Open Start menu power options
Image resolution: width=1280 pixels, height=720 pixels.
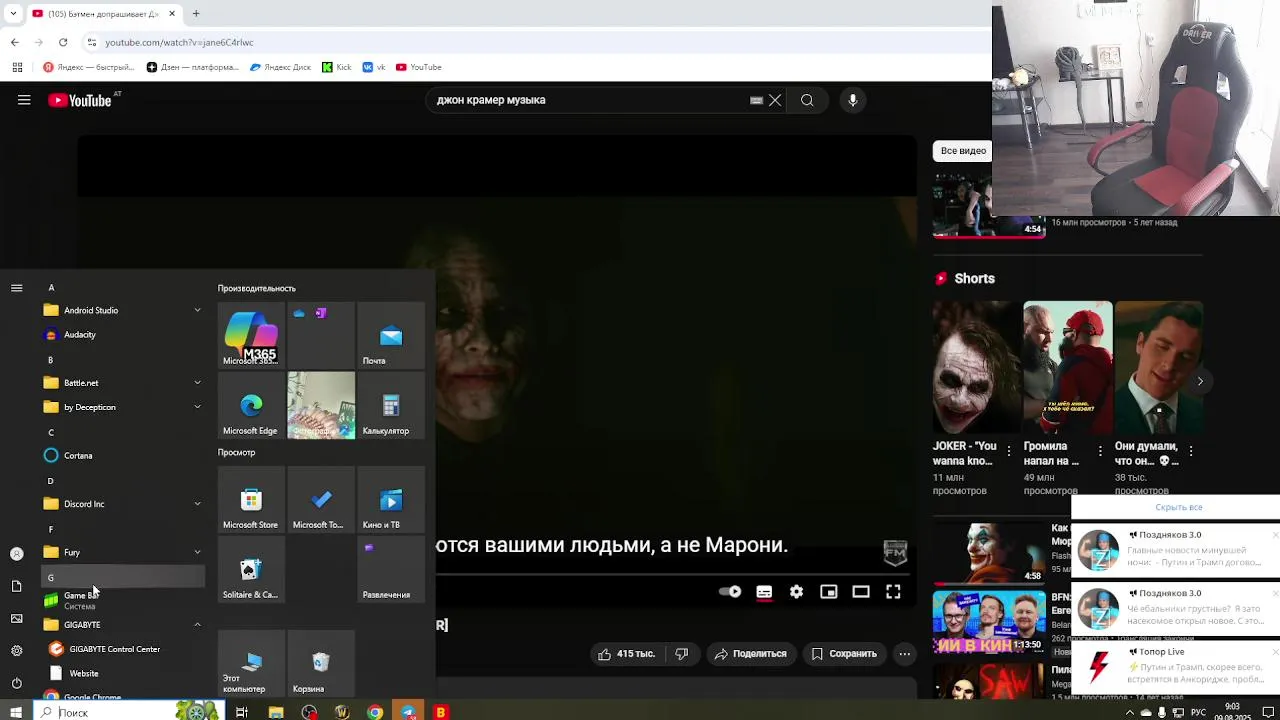(16, 683)
